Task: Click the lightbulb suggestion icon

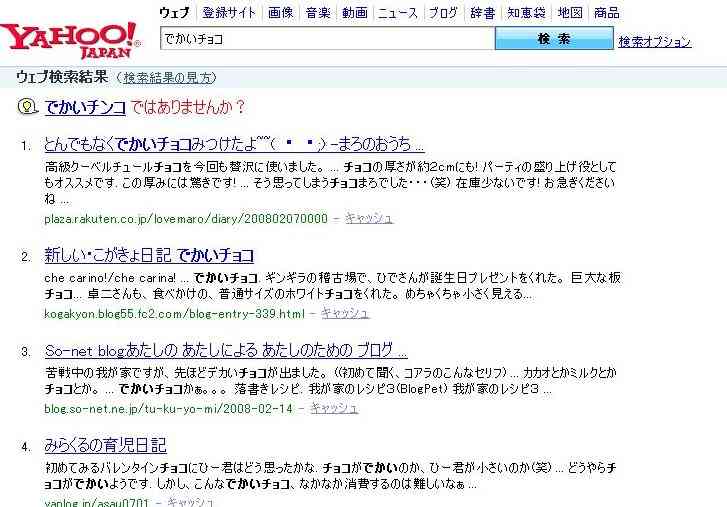Action: (x=27, y=107)
